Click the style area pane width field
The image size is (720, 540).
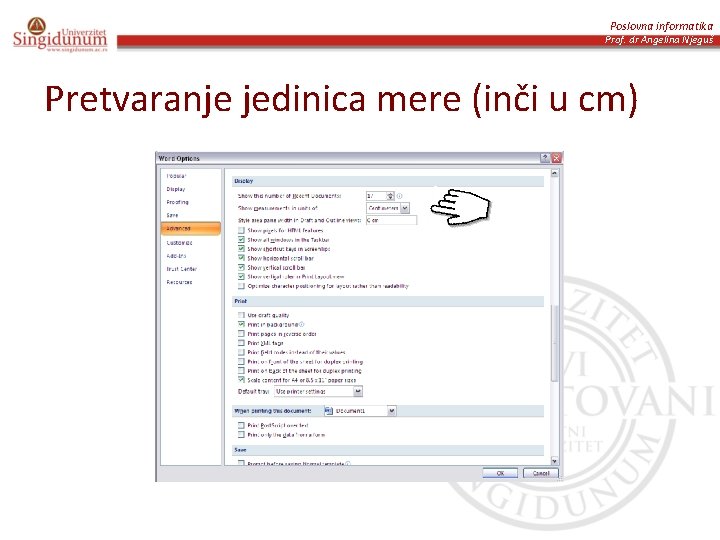point(391,220)
